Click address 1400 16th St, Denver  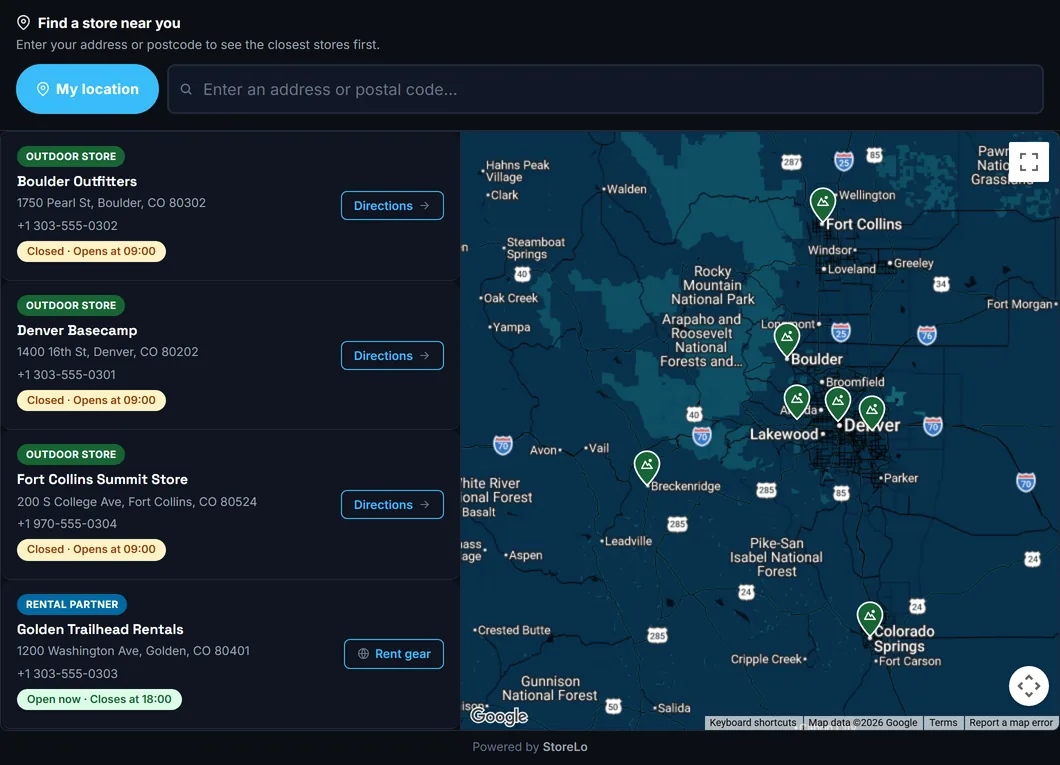pos(107,352)
